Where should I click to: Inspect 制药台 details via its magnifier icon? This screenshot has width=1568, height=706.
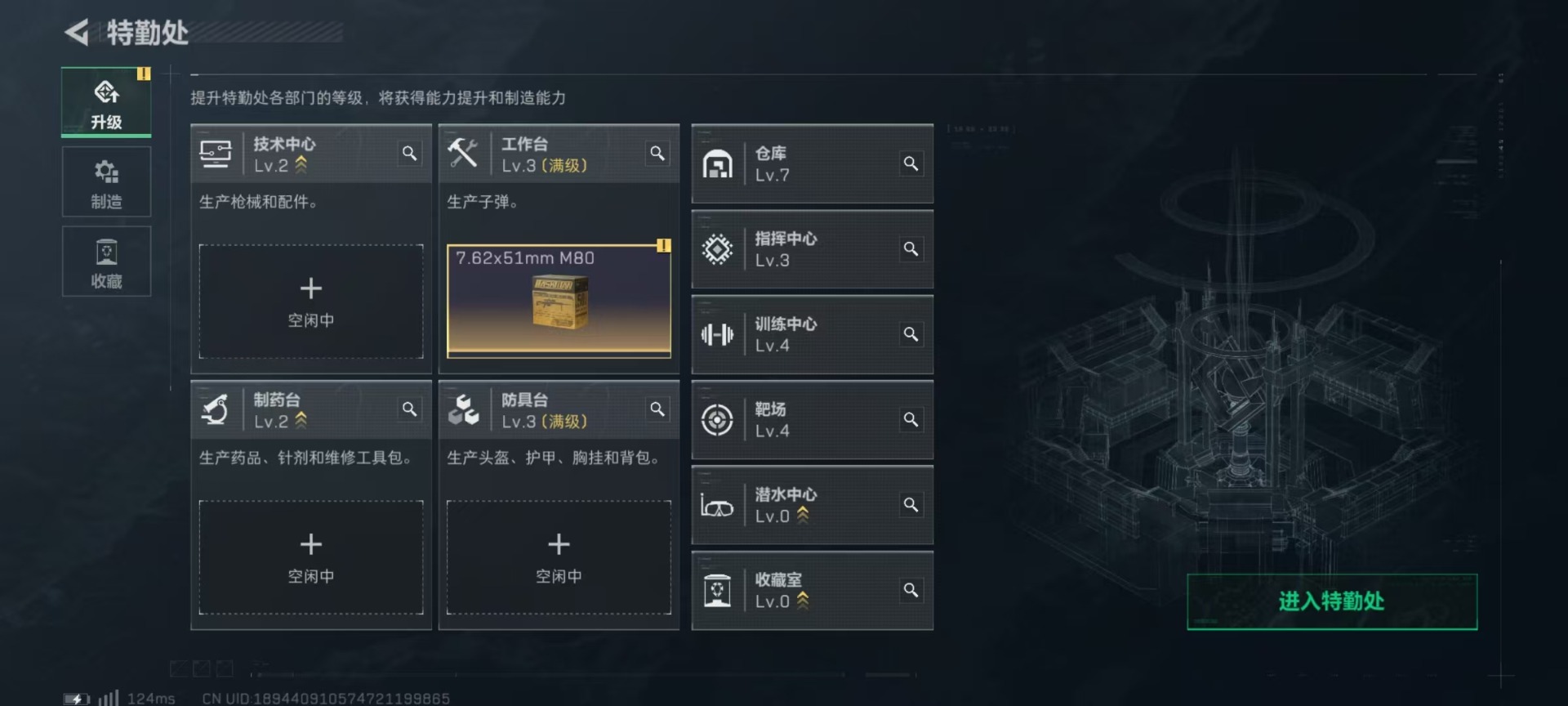click(409, 409)
